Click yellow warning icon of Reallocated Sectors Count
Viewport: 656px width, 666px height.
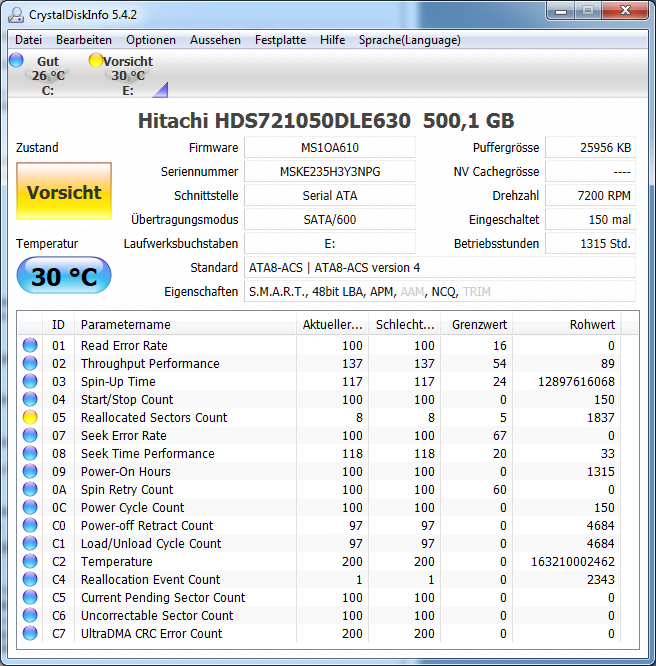pyautogui.click(x=30, y=417)
